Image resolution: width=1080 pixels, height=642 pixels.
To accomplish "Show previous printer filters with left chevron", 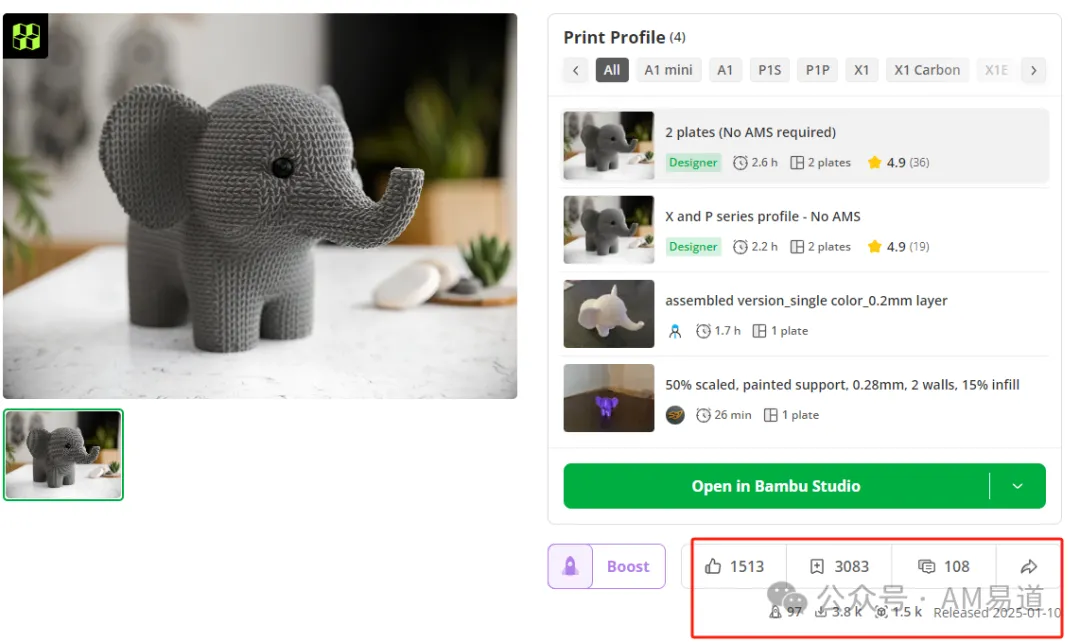I will pyautogui.click(x=575, y=70).
